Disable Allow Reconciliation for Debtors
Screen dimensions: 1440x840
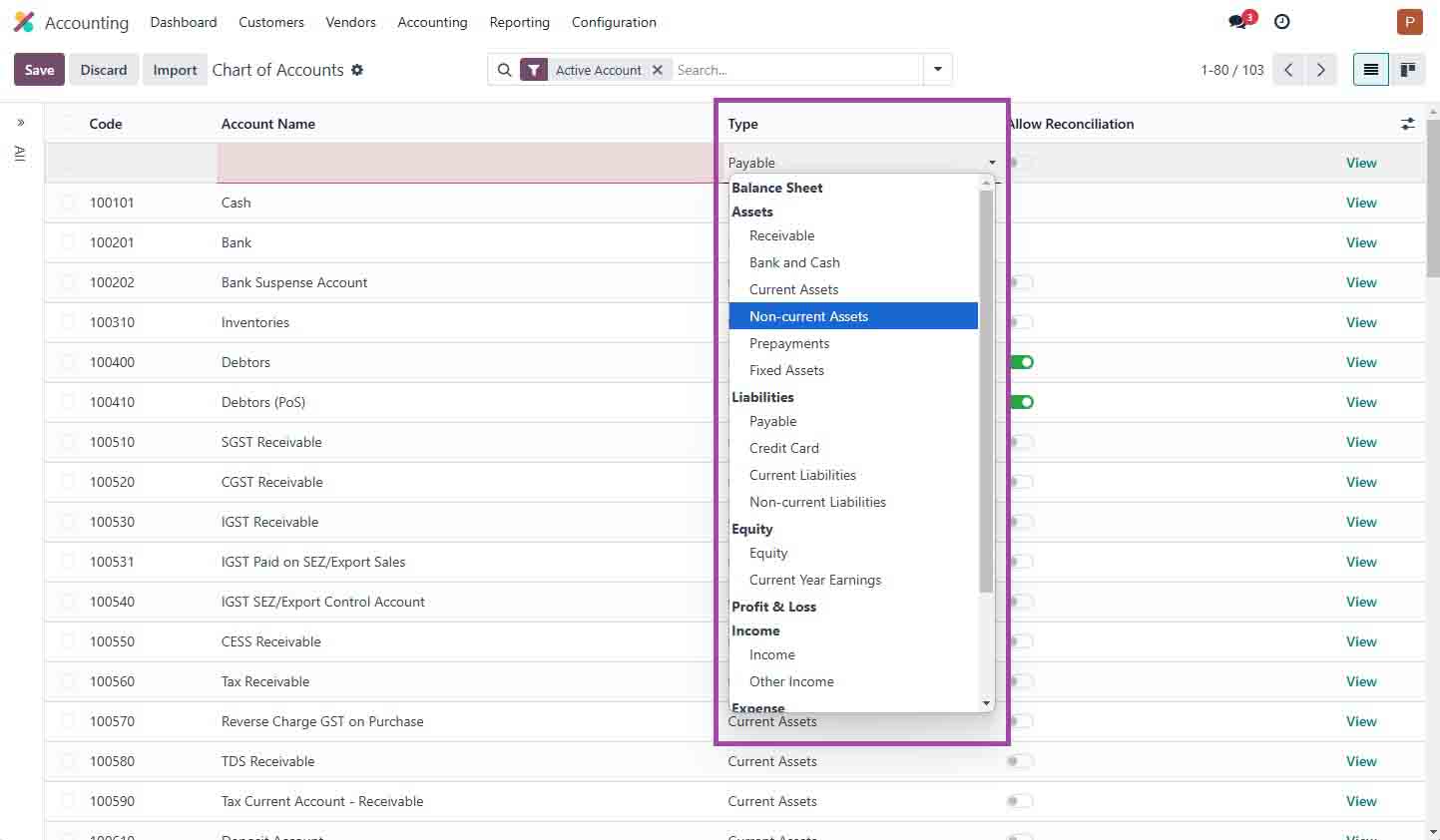click(1020, 362)
